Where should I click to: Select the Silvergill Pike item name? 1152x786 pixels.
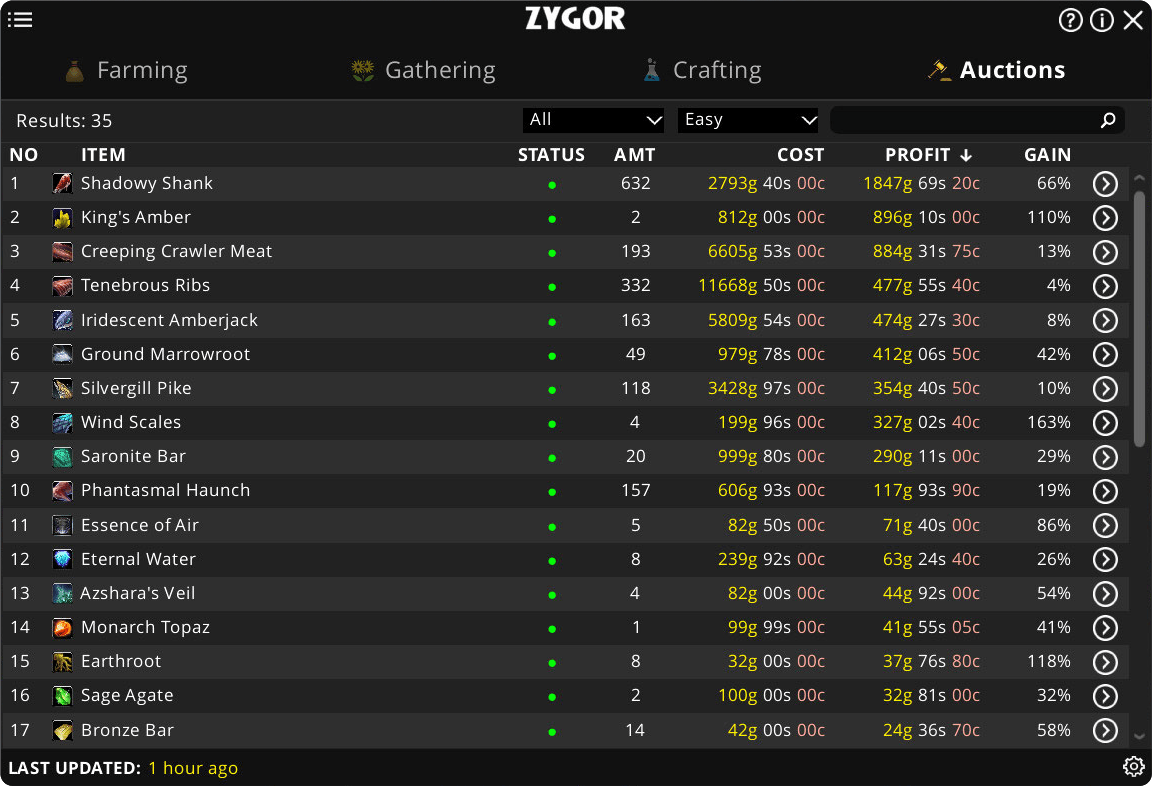pyautogui.click(x=136, y=388)
